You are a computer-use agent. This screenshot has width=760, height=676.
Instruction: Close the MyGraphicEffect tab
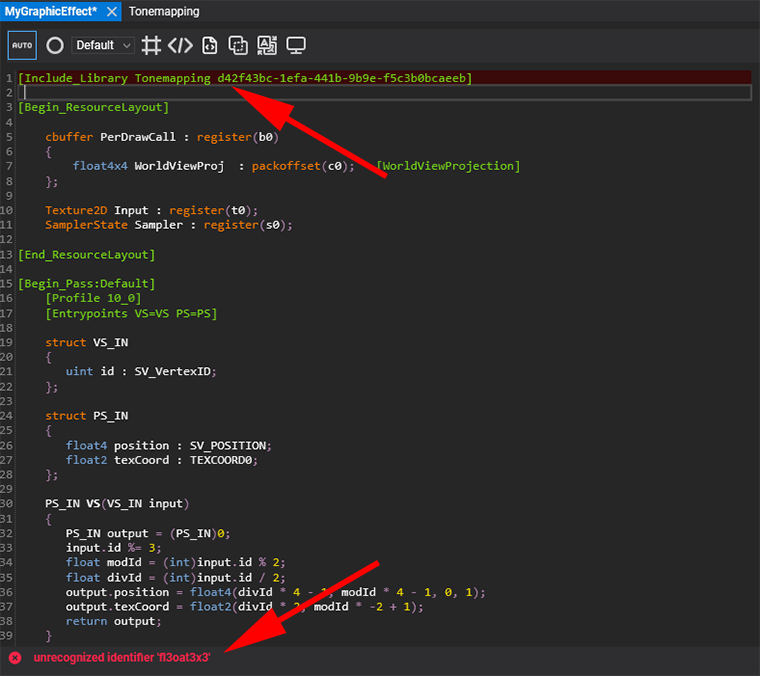pyautogui.click(x=110, y=12)
